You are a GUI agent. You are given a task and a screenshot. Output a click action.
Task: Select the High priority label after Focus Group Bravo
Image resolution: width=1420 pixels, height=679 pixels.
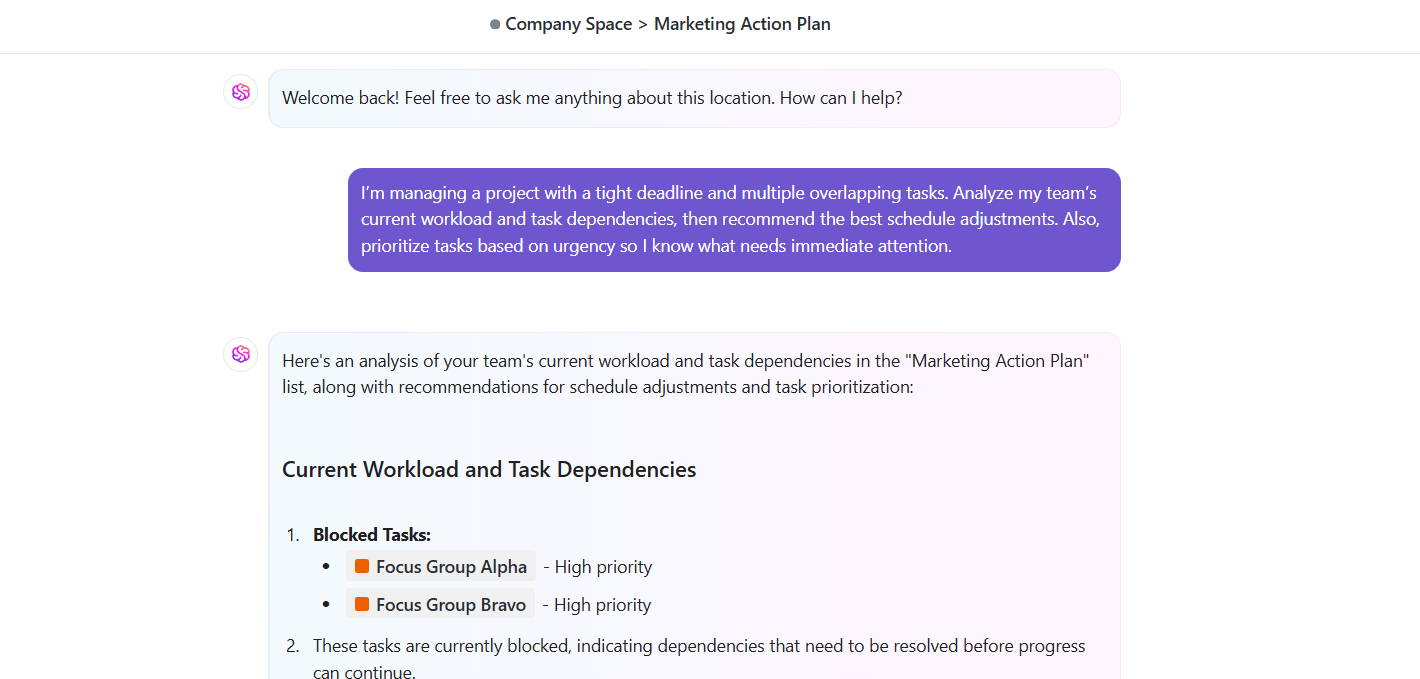(x=596, y=605)
